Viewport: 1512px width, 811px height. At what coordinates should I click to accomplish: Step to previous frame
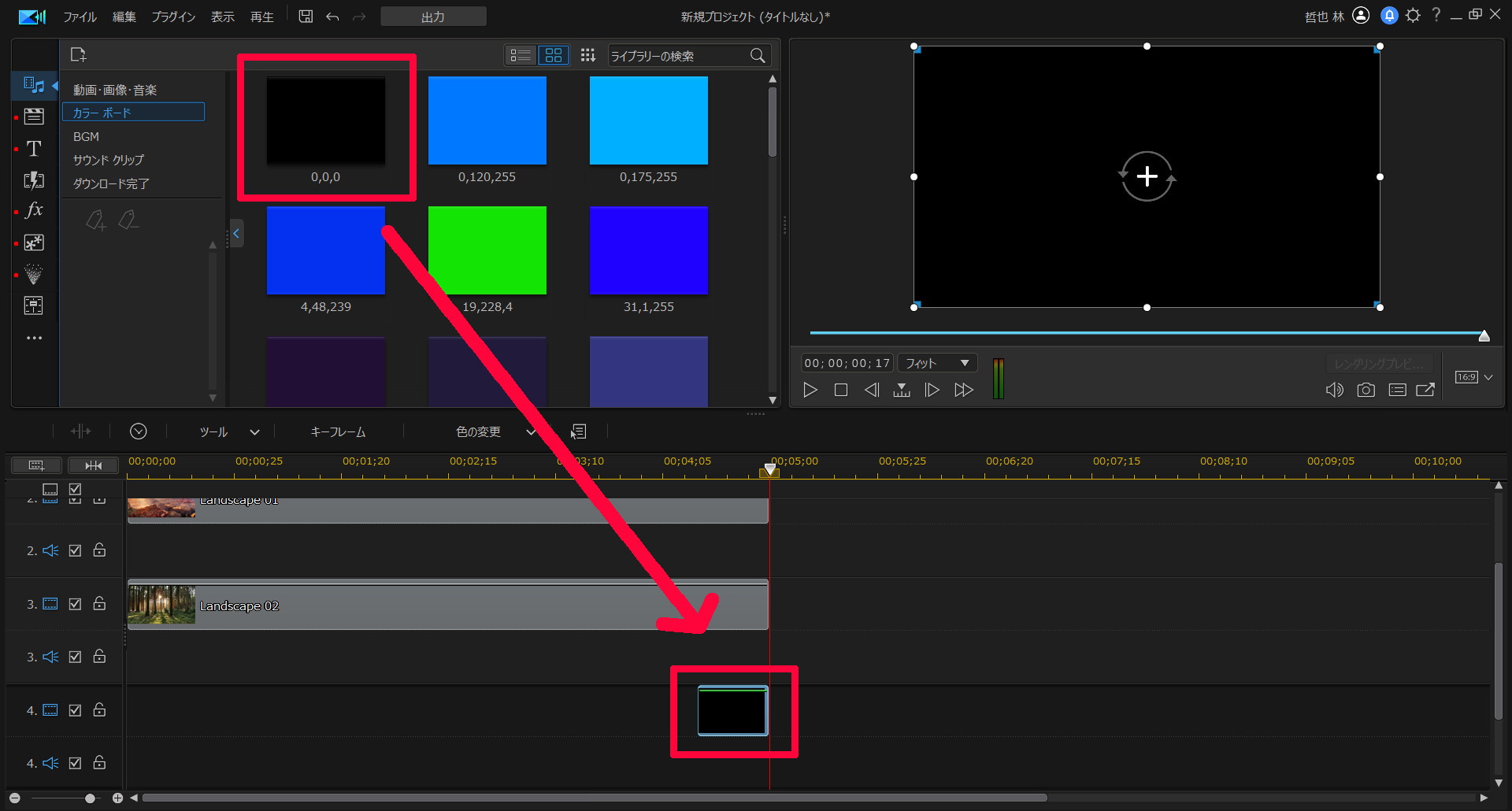pos(872,390)
